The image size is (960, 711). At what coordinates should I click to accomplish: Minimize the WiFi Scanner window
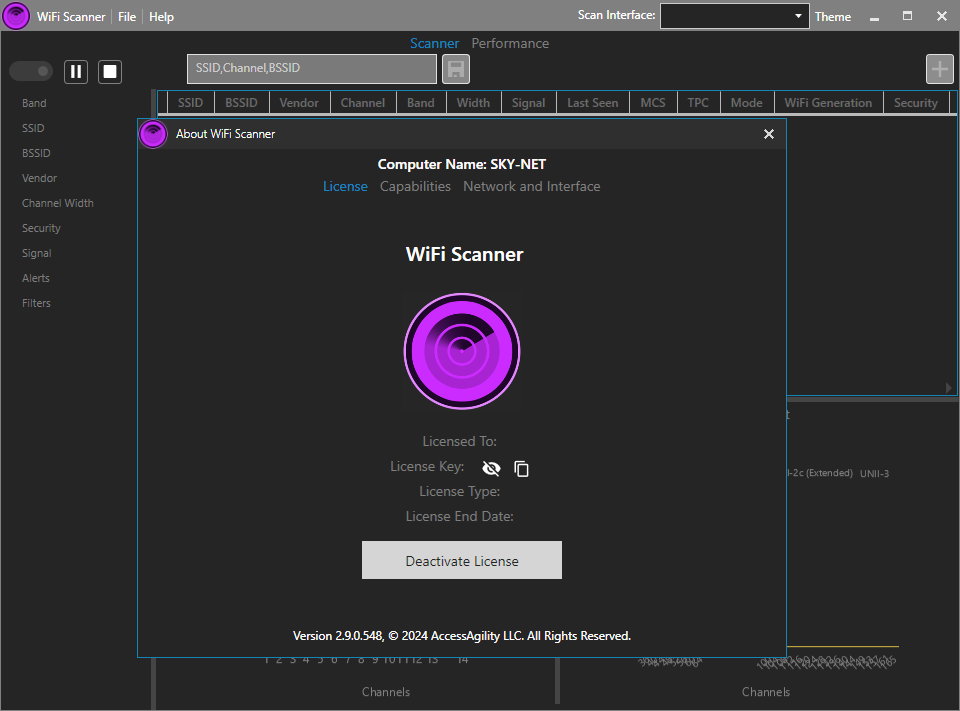click(874, 17)
